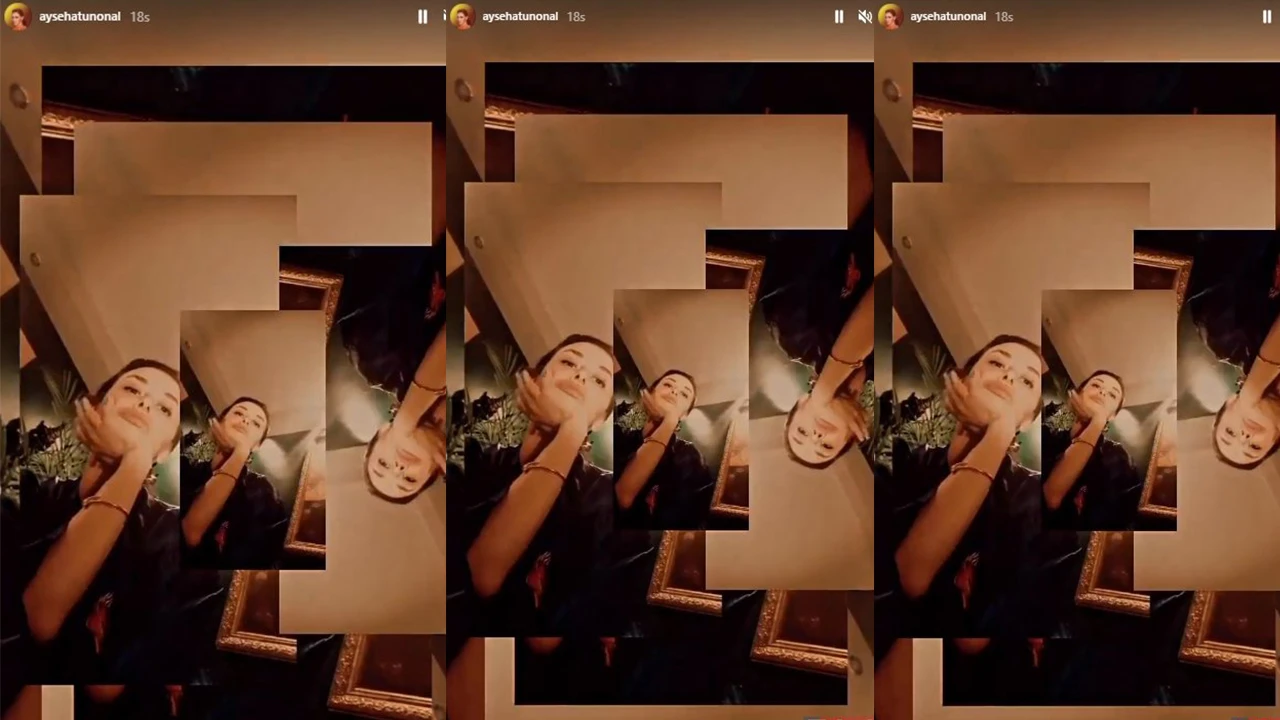Click username aysehatunonal in the middle story

pyautogui.click(x=520, y=17)
